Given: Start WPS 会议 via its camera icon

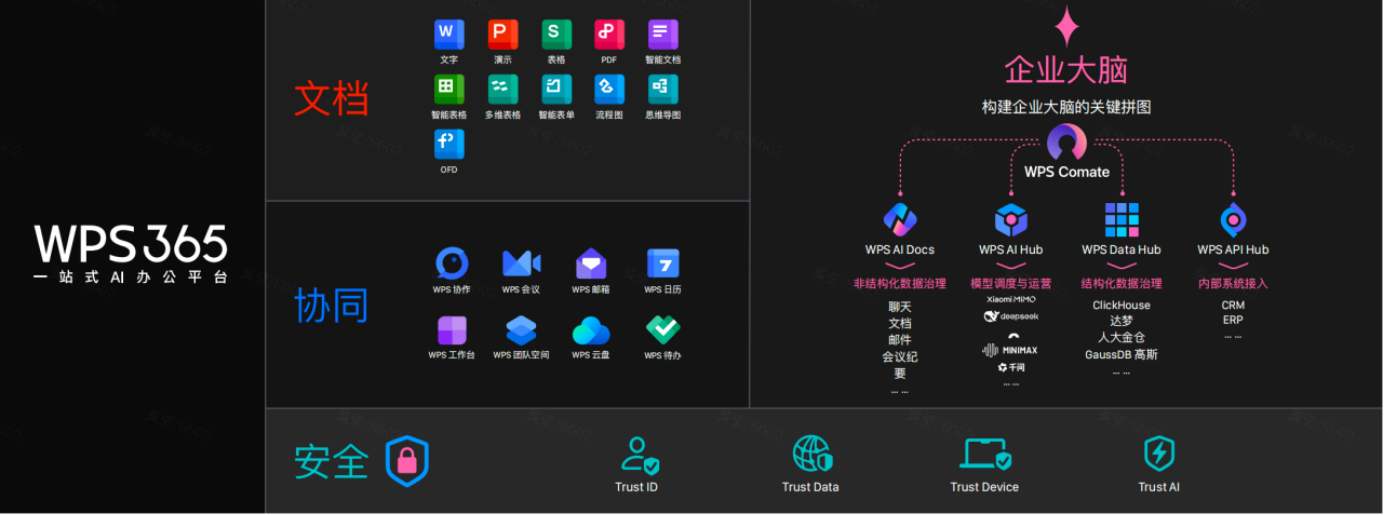Looking at the screenshot, I should pyautogui.click(x=521, y=263).
